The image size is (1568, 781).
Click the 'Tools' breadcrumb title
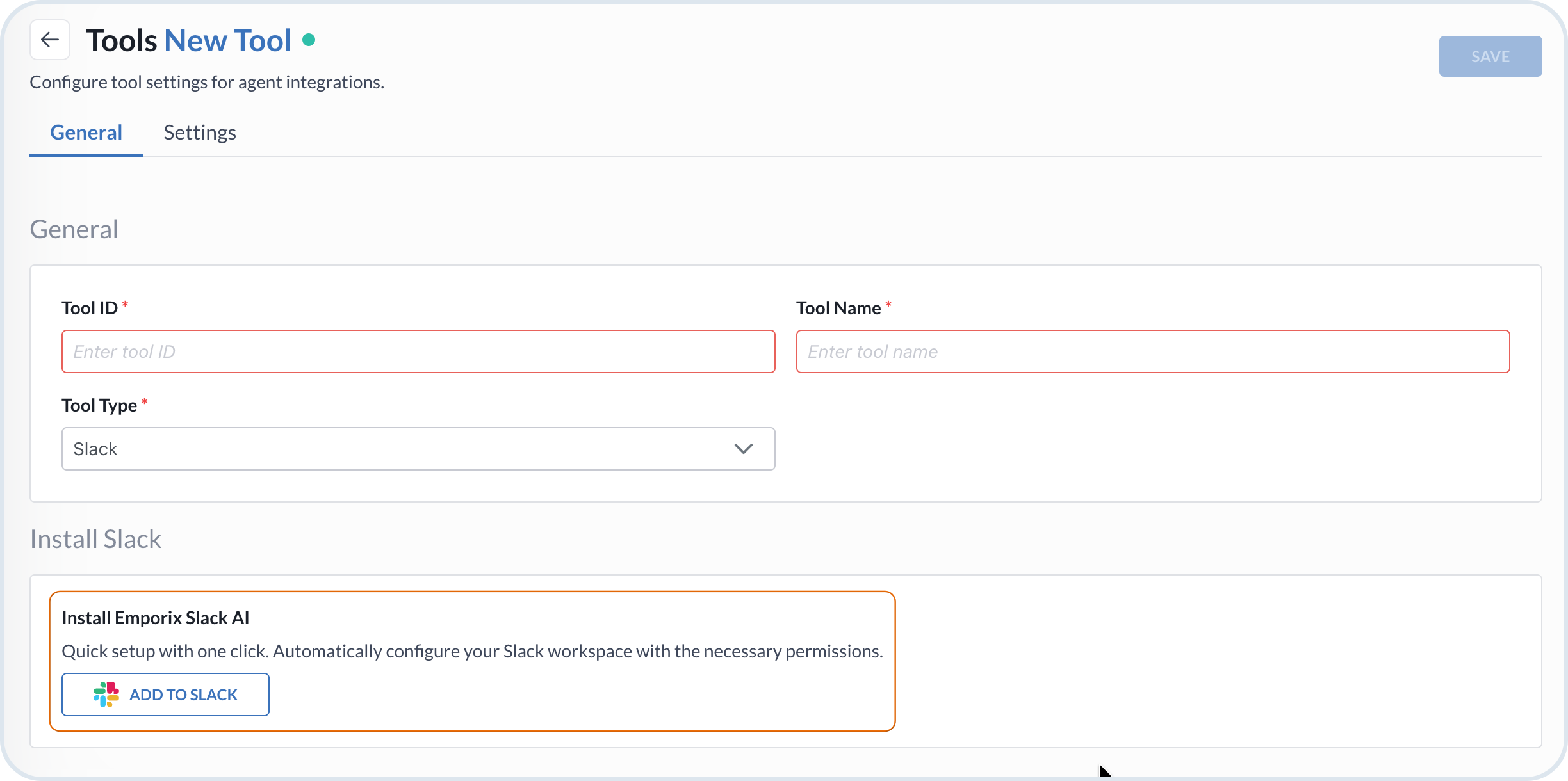[122, 40]
